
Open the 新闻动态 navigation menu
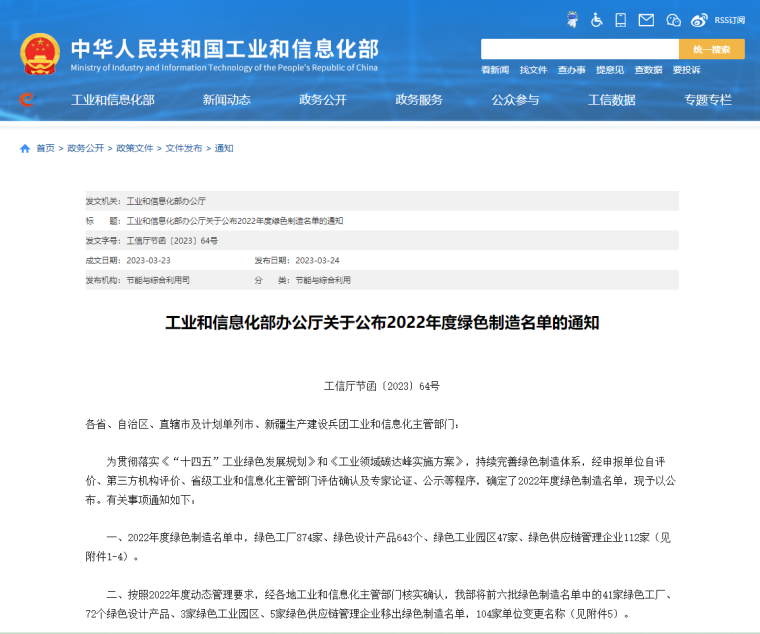[226, 100]
